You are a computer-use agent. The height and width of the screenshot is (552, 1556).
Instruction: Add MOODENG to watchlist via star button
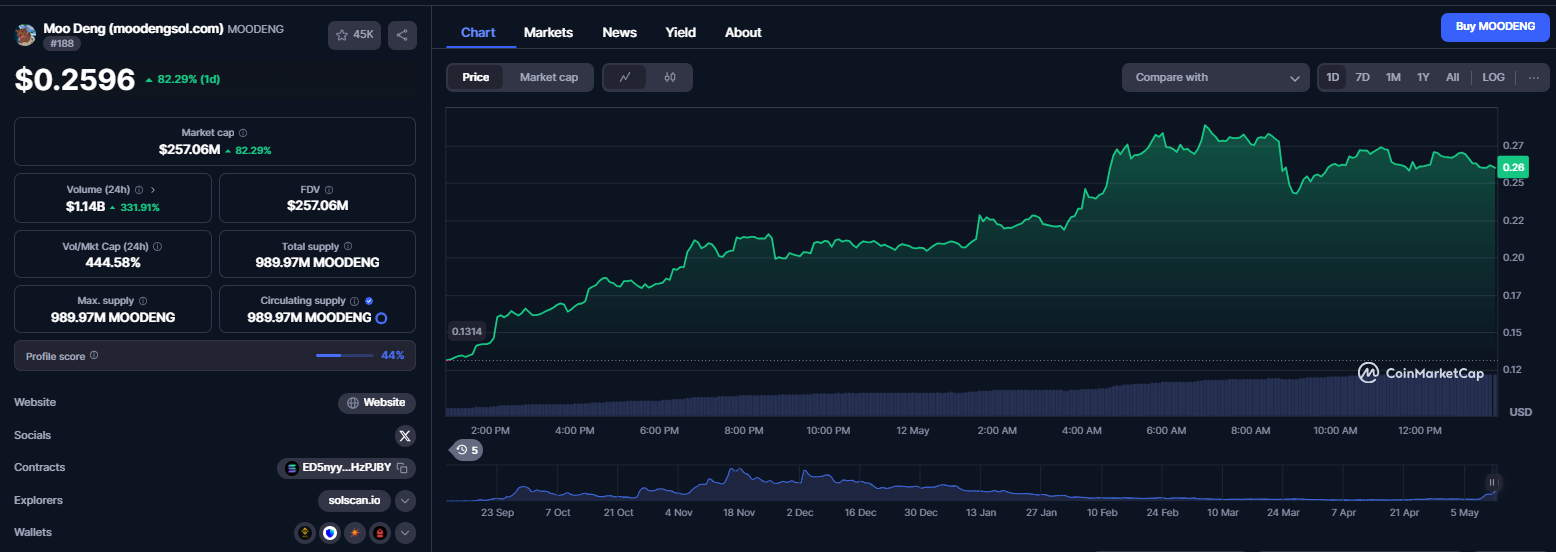pyautogui.click(x=355, y=35)
